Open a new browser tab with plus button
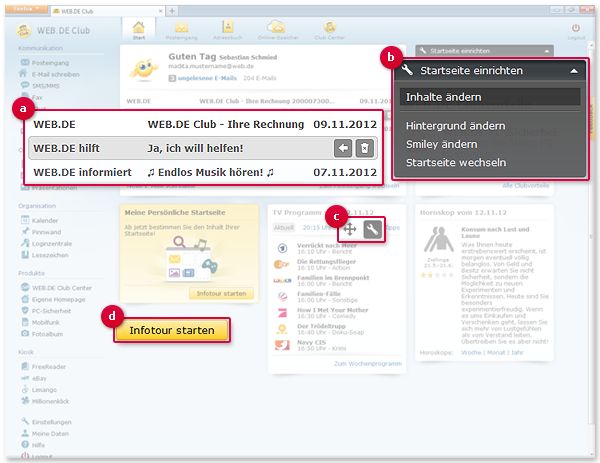This screenshot has height=463, width=600. tap(172, 11)
